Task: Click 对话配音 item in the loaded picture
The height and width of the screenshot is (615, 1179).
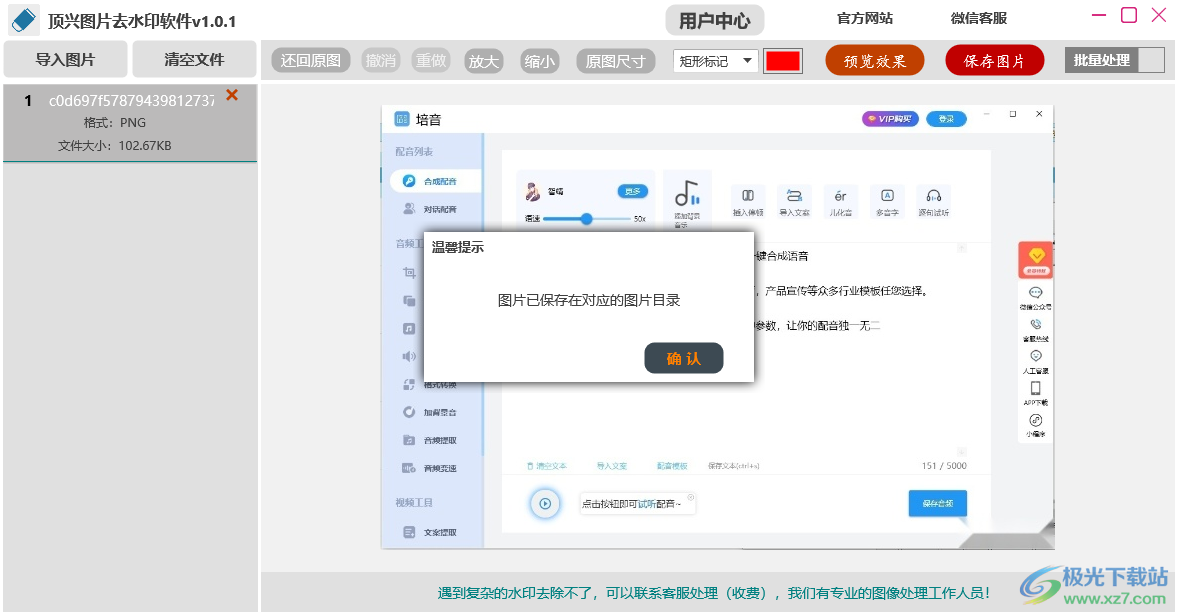Action: tap(431, 209)
